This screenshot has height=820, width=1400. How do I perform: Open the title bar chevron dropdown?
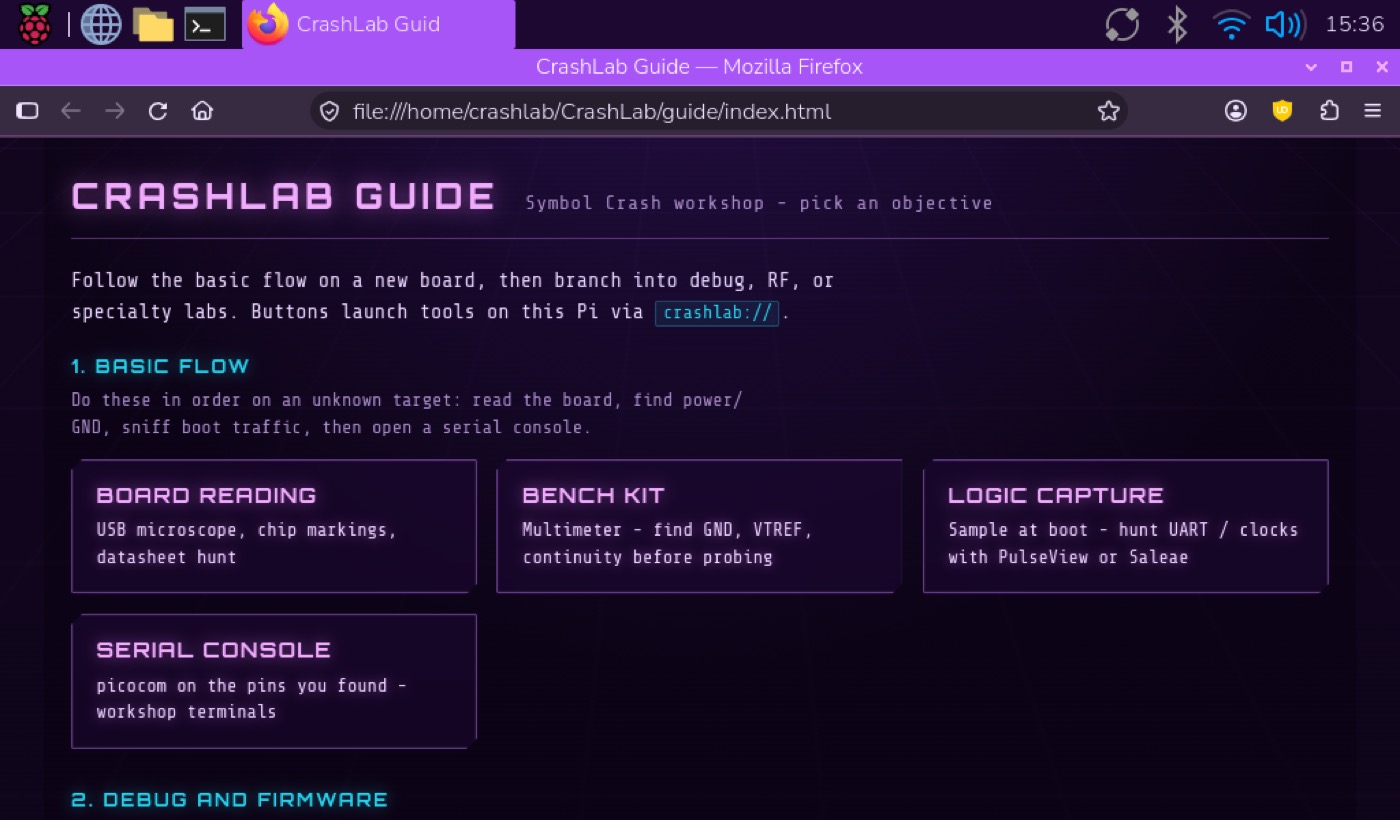[x=1311, y=67]
